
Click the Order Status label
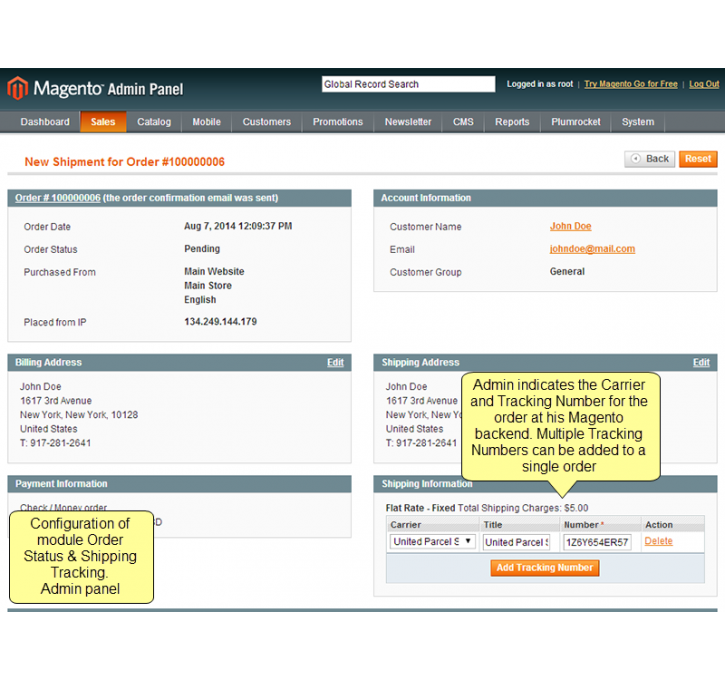[50, 250]
